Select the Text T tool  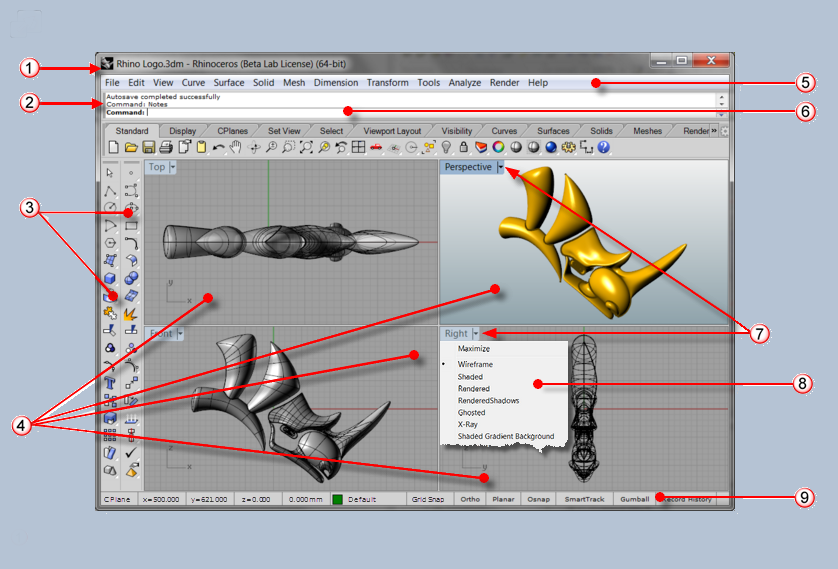tap(110, 383)
